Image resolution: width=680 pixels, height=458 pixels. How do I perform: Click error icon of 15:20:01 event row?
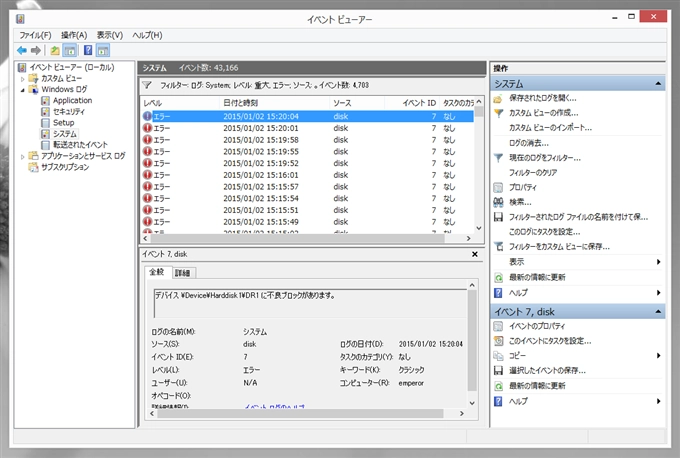[x=147, y=128]
